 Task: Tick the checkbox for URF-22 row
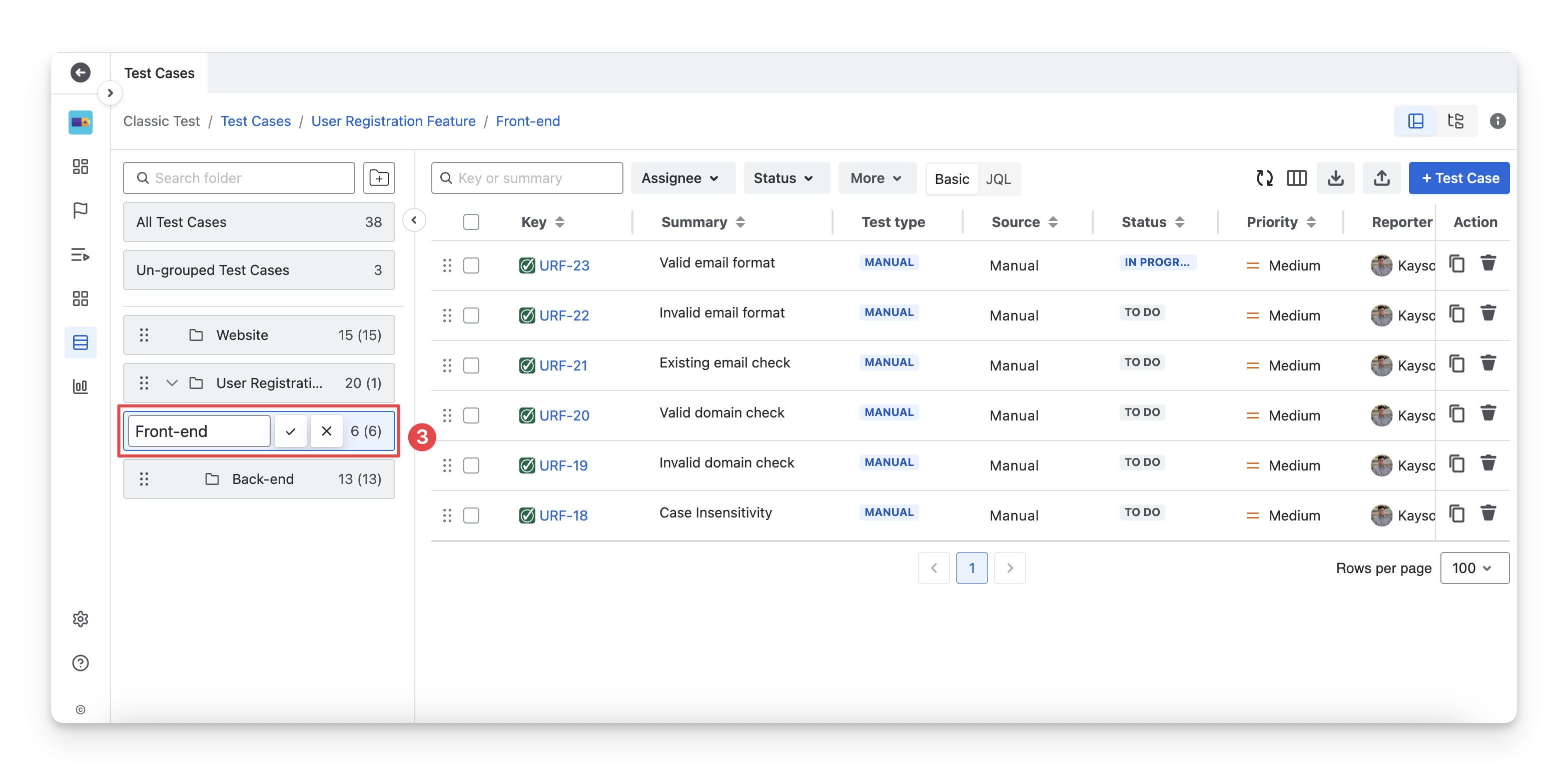pos(471,316)
